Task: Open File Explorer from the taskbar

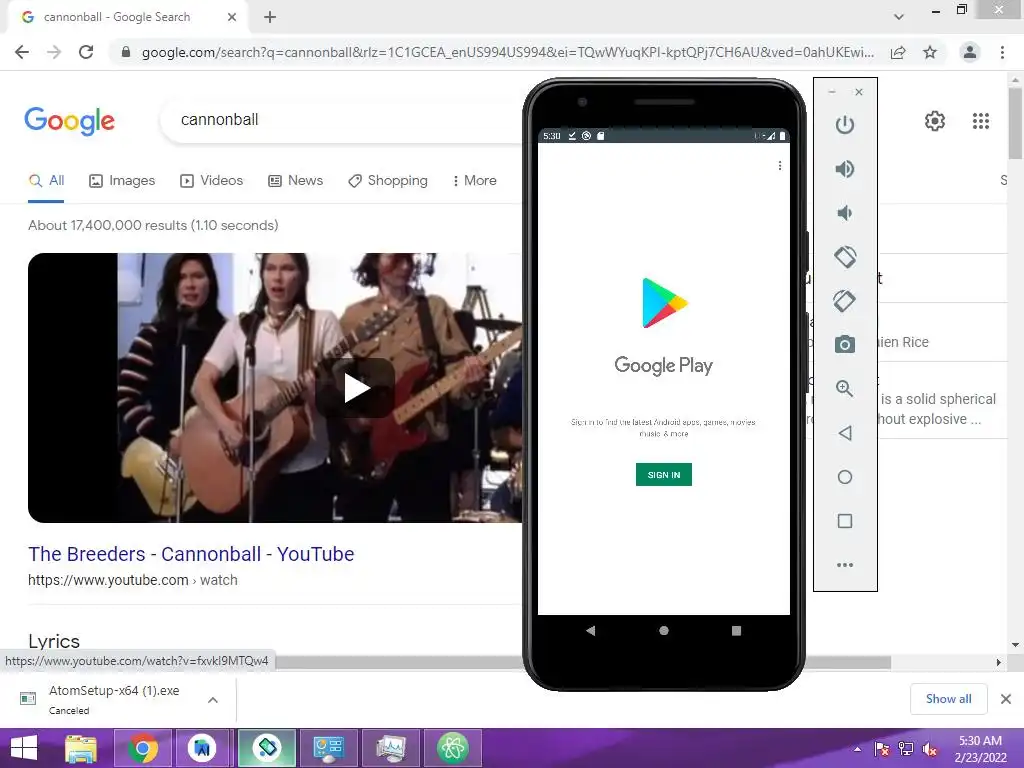Action: (81, 748)
